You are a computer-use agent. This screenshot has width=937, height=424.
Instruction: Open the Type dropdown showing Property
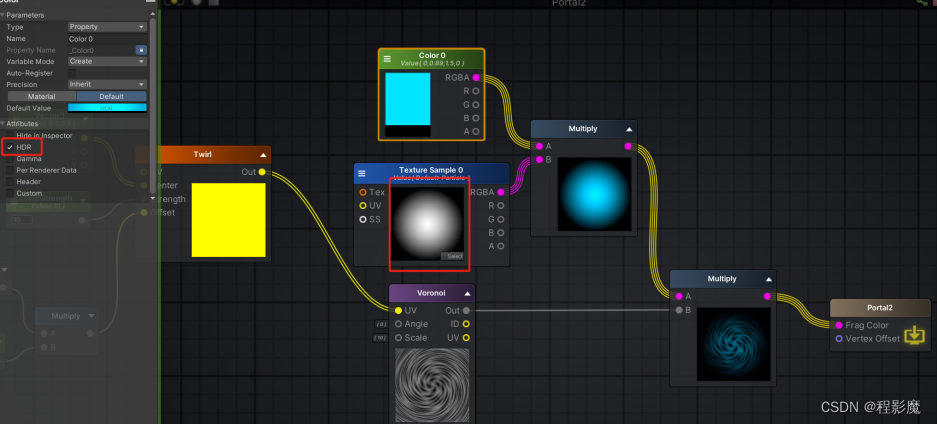[107, 27]
